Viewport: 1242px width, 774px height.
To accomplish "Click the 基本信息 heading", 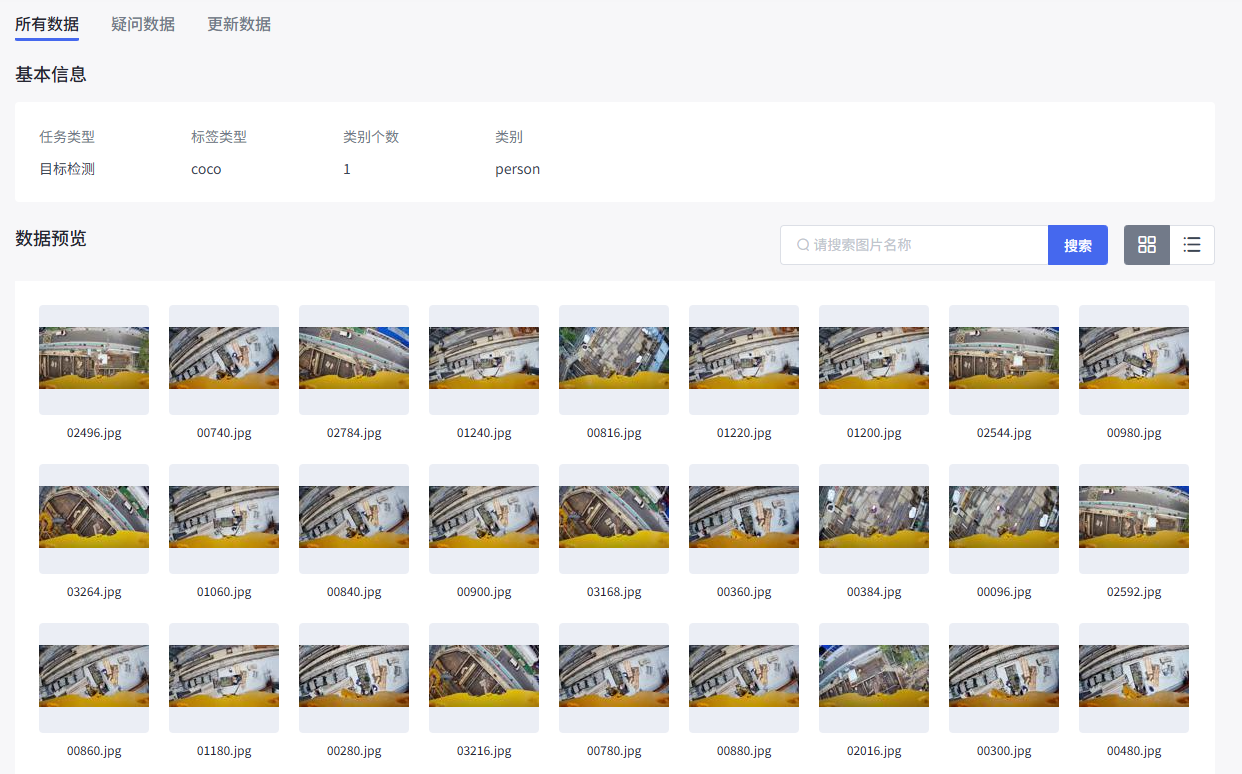I will point(51,74).
